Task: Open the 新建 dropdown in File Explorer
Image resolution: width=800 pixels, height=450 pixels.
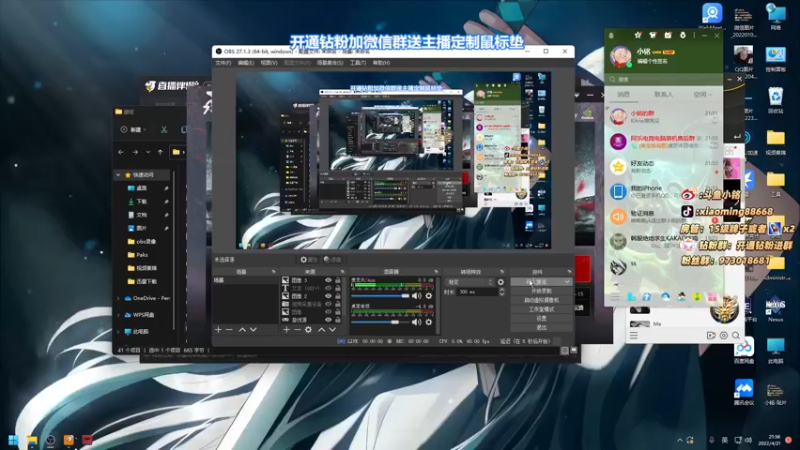Action: [x=134, y=130]
